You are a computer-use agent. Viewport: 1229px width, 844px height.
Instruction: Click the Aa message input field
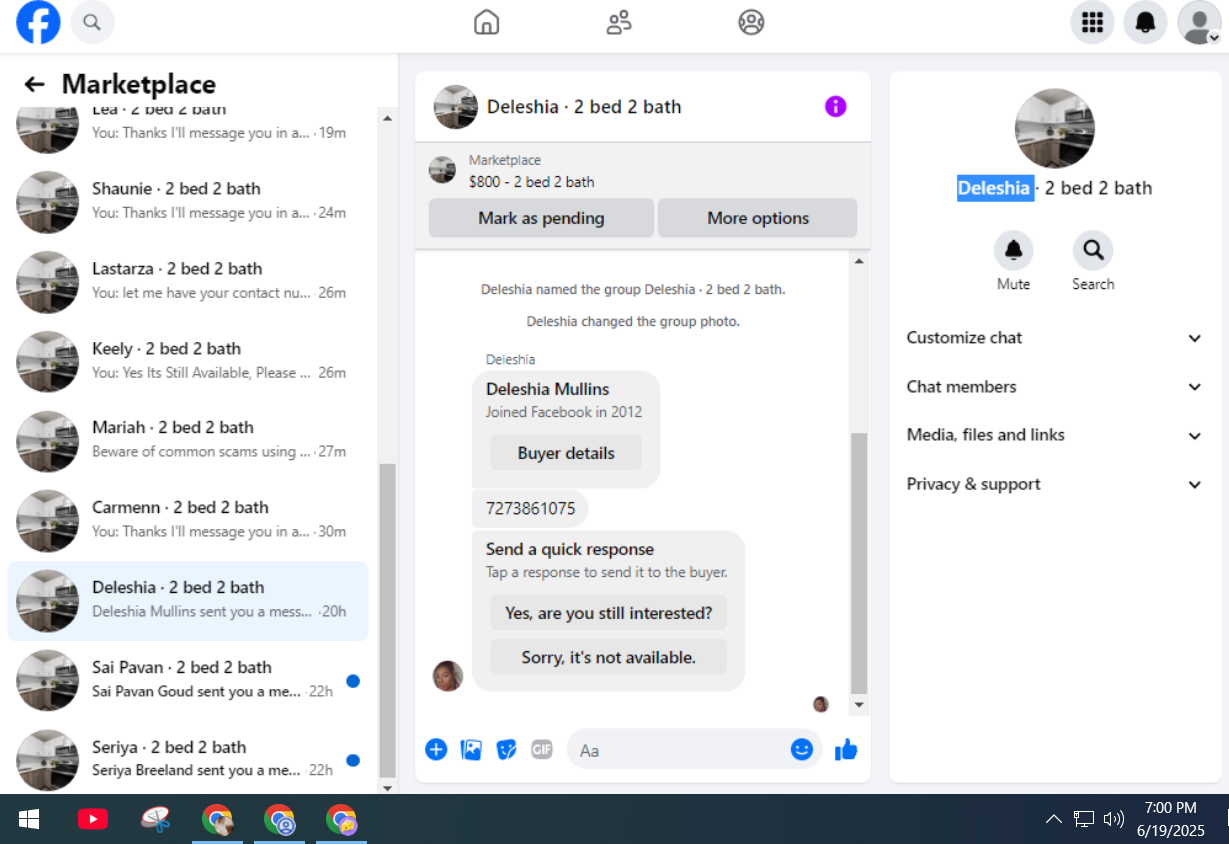680,750
